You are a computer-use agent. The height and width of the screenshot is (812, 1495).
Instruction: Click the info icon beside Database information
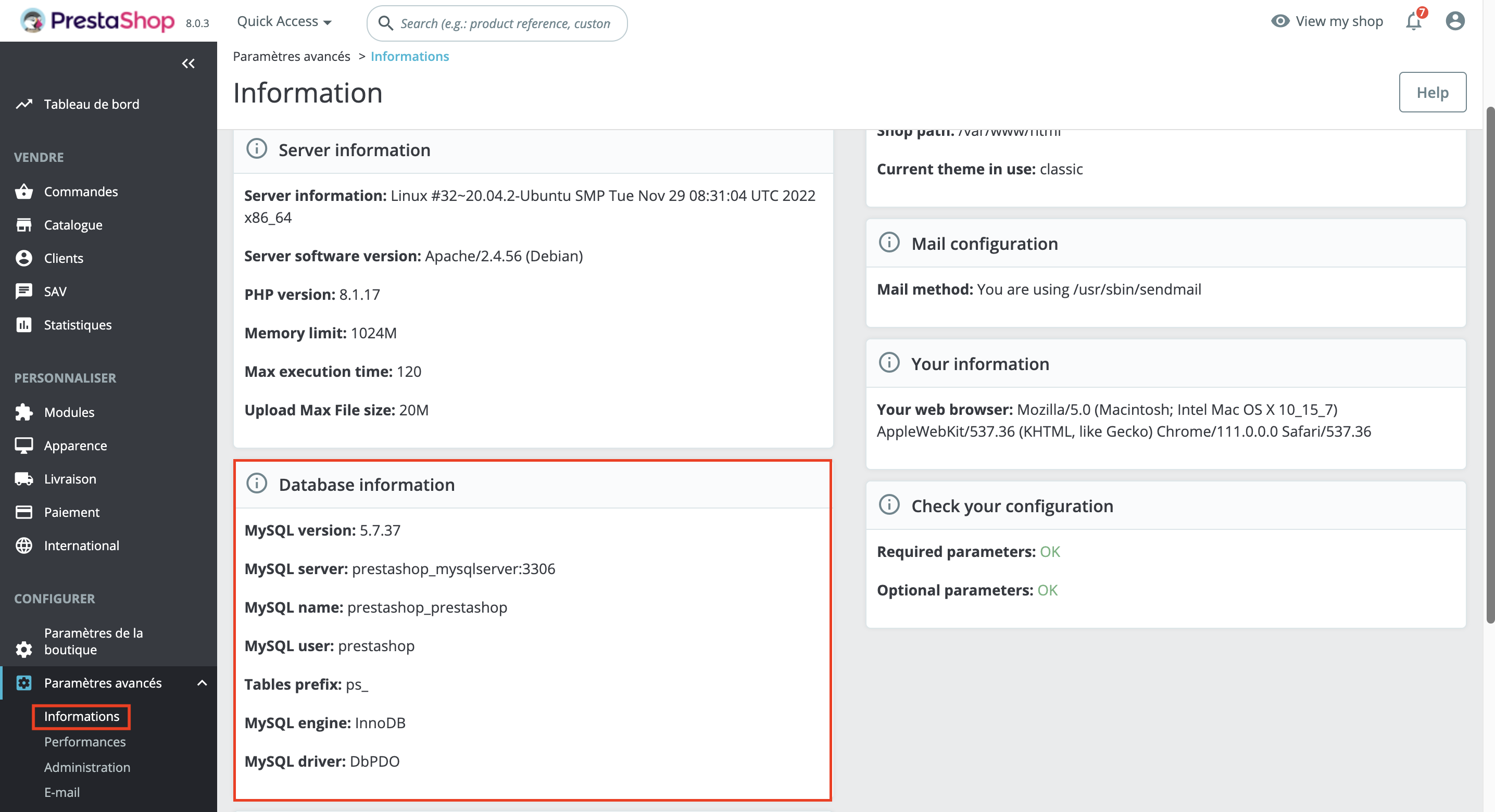click(x=257, y=483)
